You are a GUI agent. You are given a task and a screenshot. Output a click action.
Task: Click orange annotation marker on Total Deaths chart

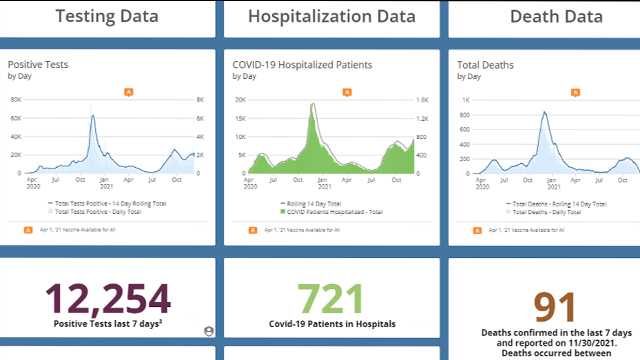pyautogui.click(x=575, y=93)
